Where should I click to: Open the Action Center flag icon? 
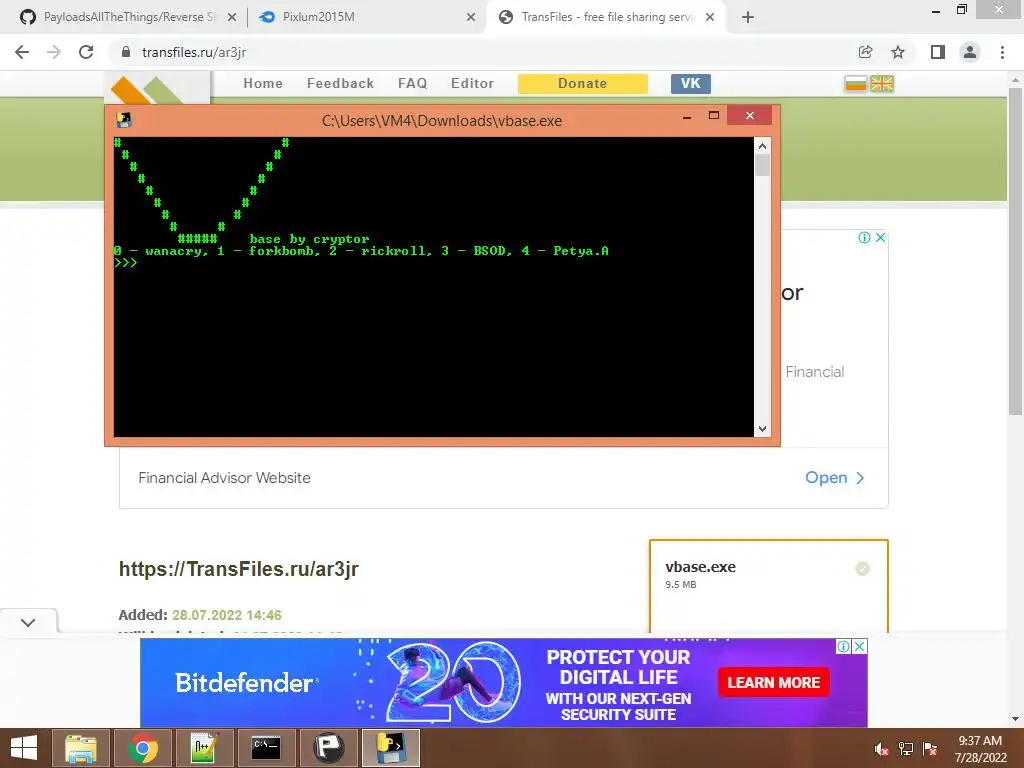[930, 749]
